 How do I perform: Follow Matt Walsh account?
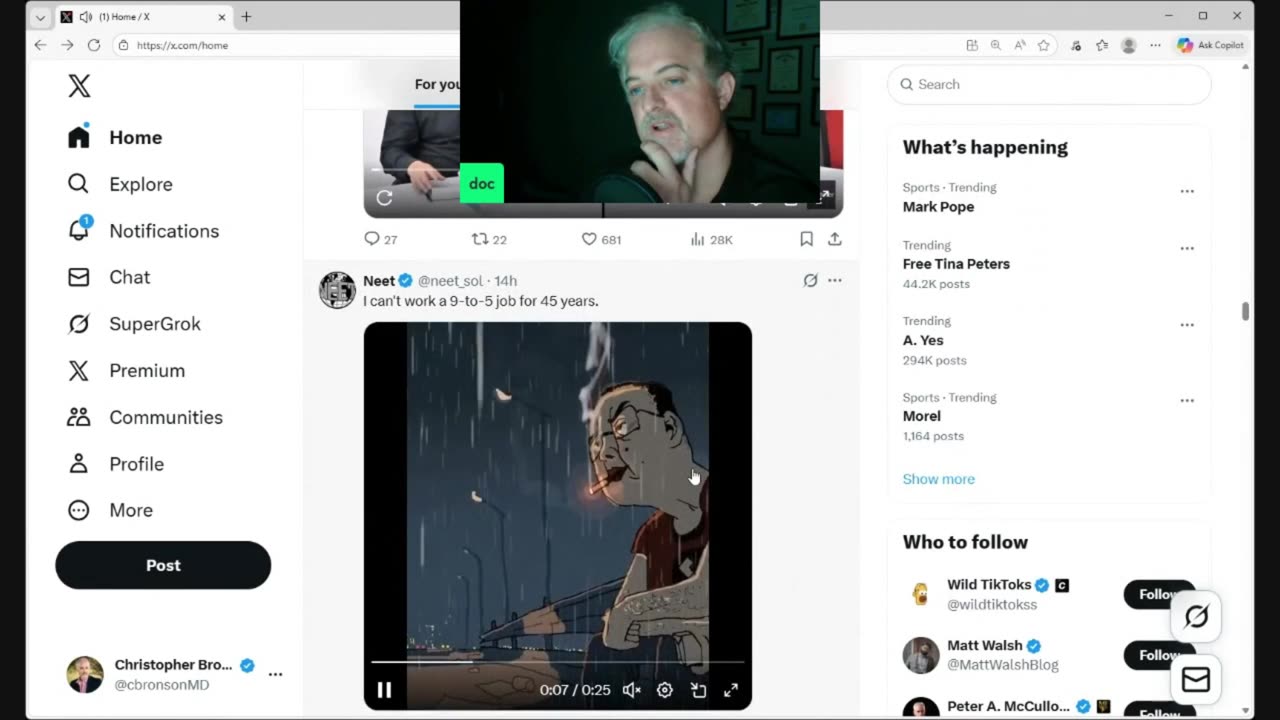tap(1159, 655)
